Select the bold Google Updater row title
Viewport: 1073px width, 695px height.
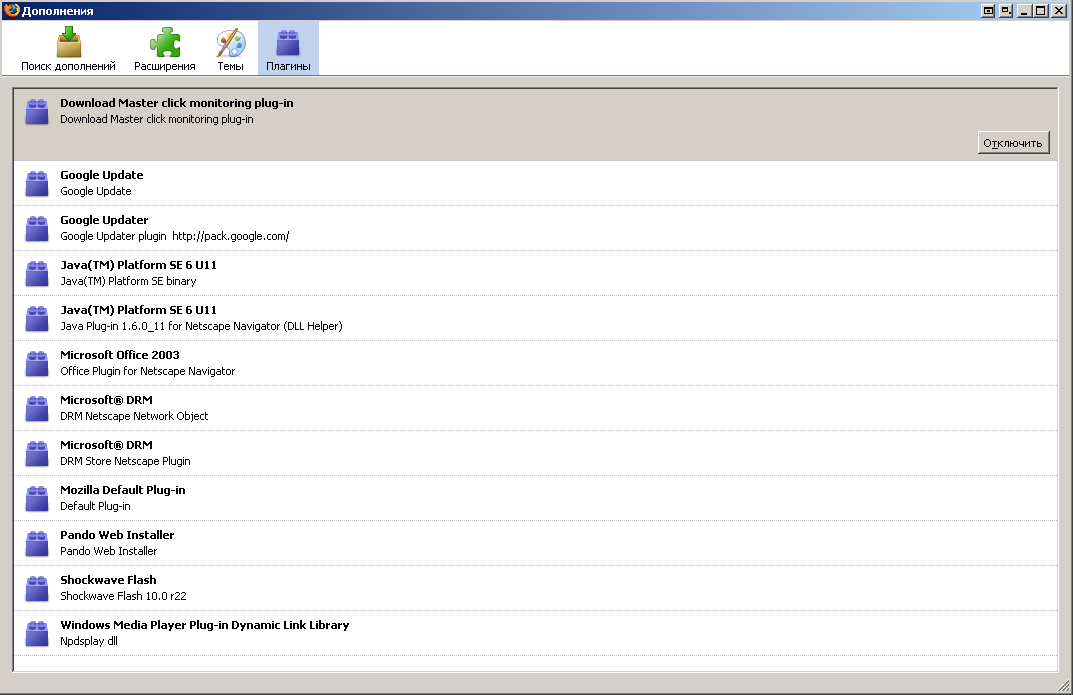(104, 220)
